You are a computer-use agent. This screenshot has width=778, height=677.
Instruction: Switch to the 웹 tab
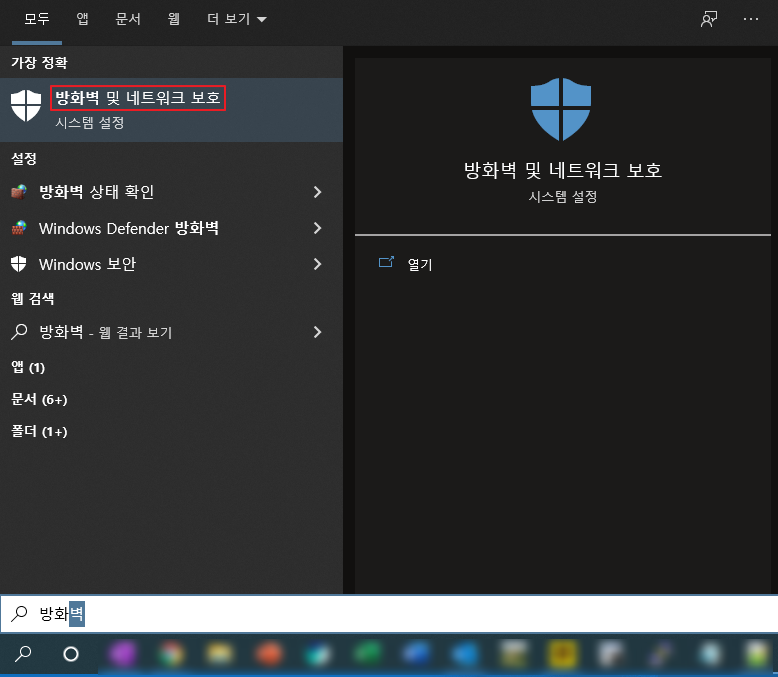(173, 19)
